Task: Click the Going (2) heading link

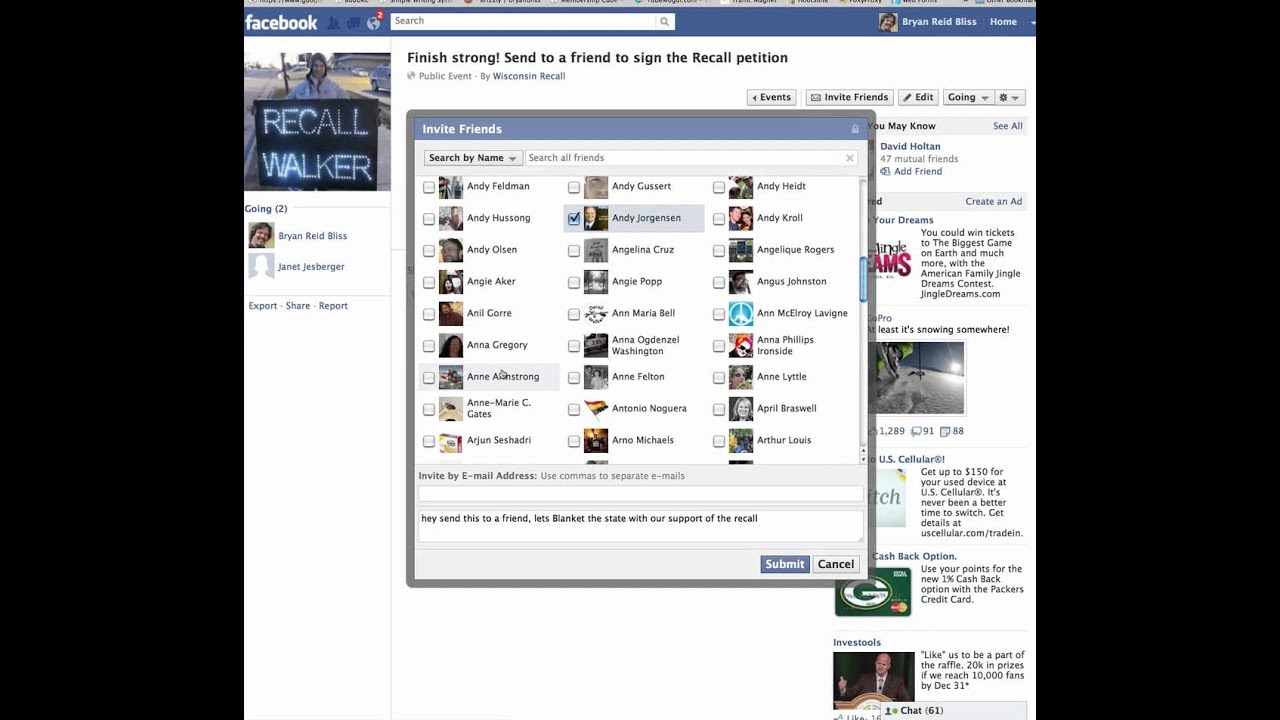Action: [x=266, y=209]
